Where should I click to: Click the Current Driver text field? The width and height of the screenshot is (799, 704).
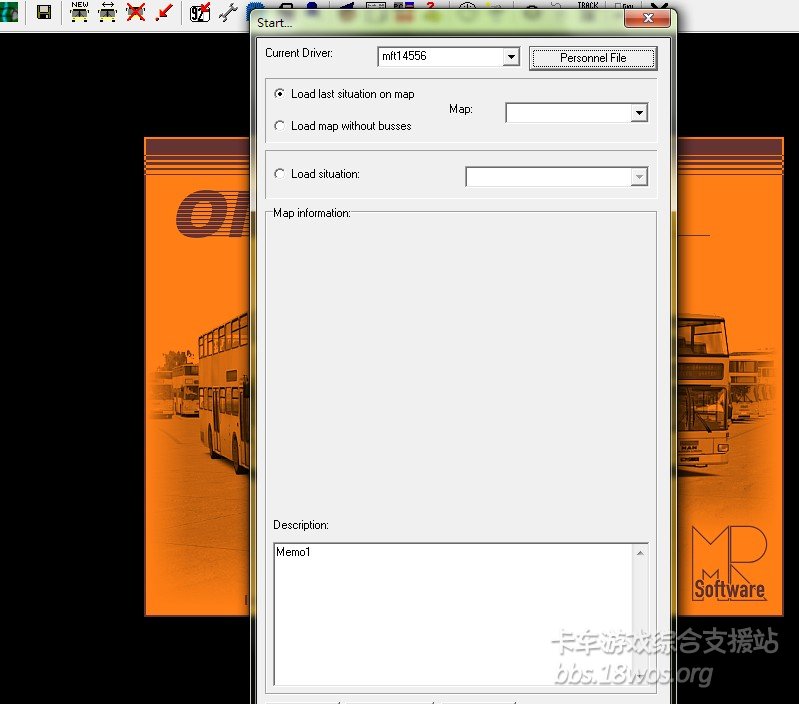[439, 57]
